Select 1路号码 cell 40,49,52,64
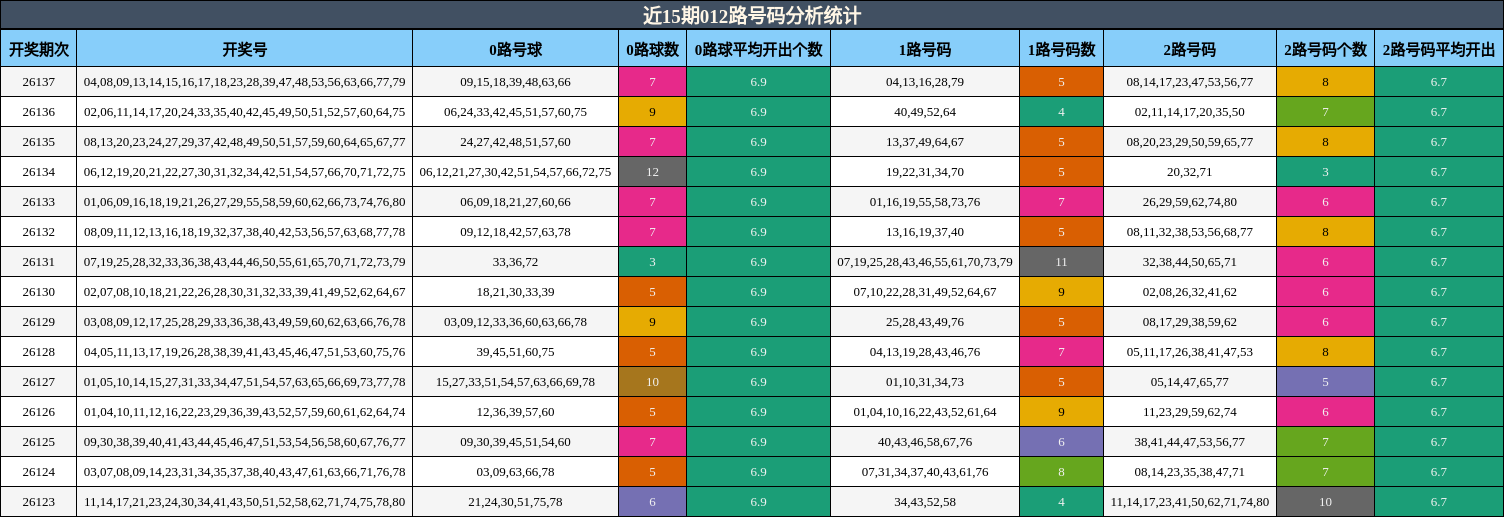1504x517 pixels. [x=925, y=112]
